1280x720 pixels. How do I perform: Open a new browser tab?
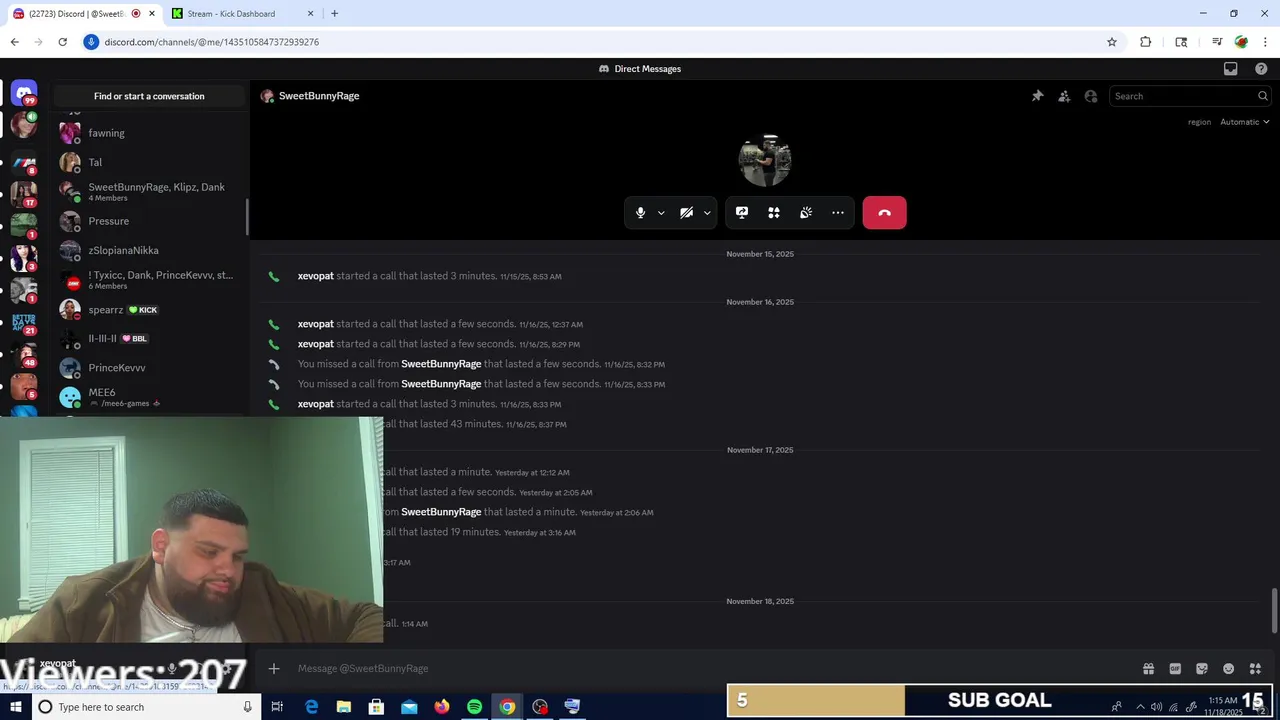pos(334,14)
